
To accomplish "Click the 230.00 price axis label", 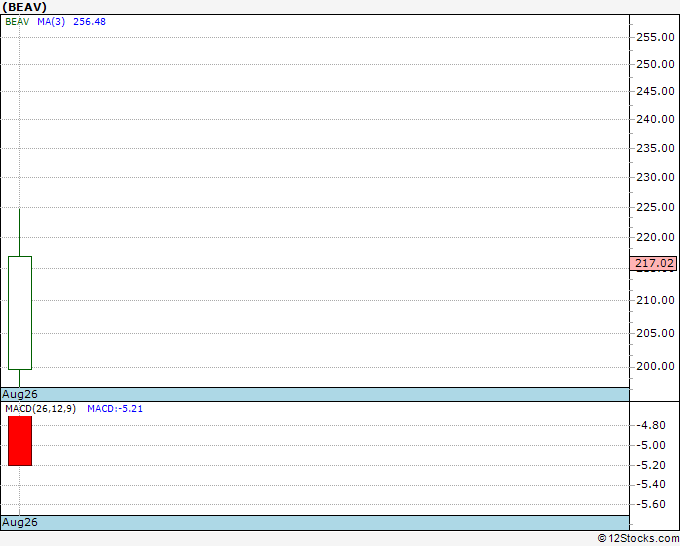I will pyautogui.click(x=655, y=177).
